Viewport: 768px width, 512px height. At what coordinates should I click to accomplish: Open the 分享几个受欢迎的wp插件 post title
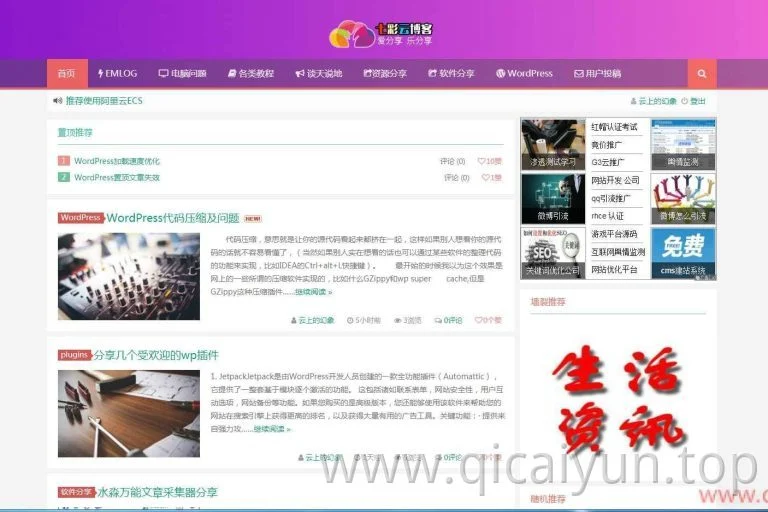(x=156, y=355)
